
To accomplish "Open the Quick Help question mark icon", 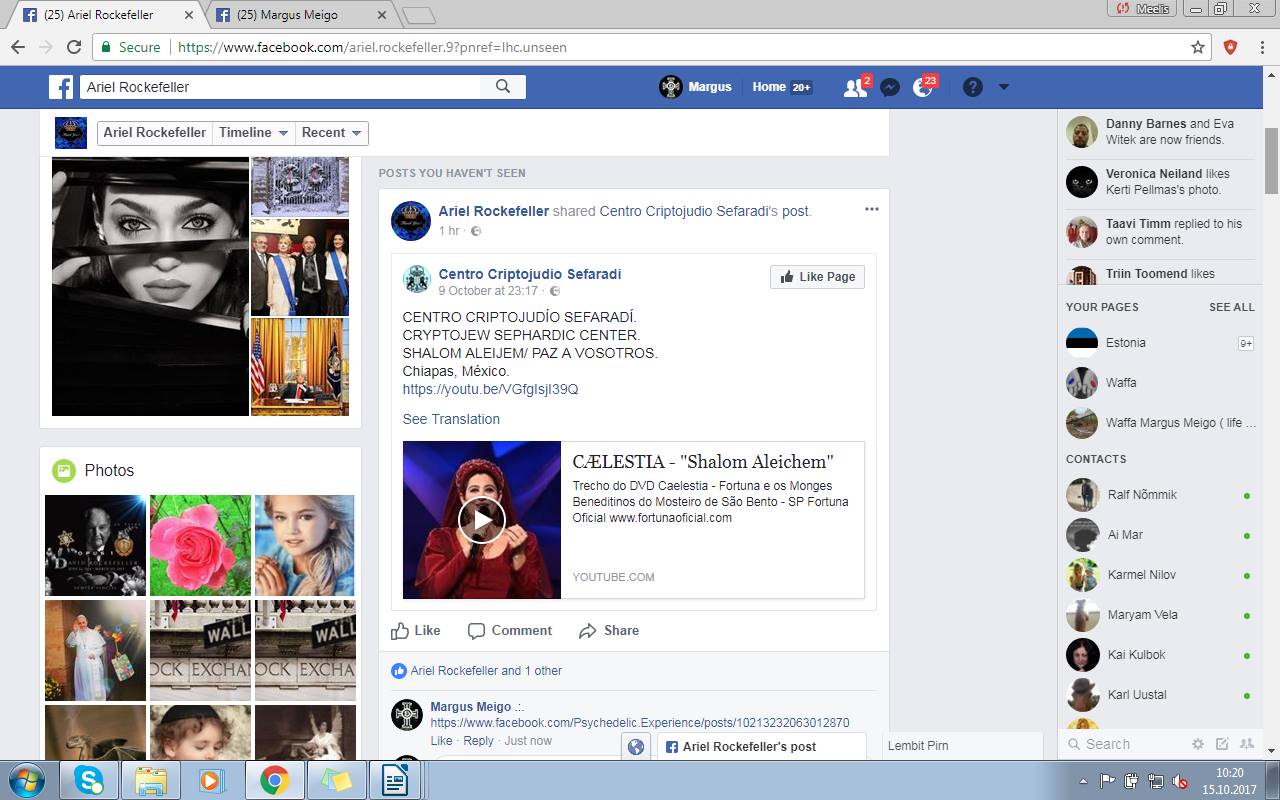I will click(x=972, y=87).
